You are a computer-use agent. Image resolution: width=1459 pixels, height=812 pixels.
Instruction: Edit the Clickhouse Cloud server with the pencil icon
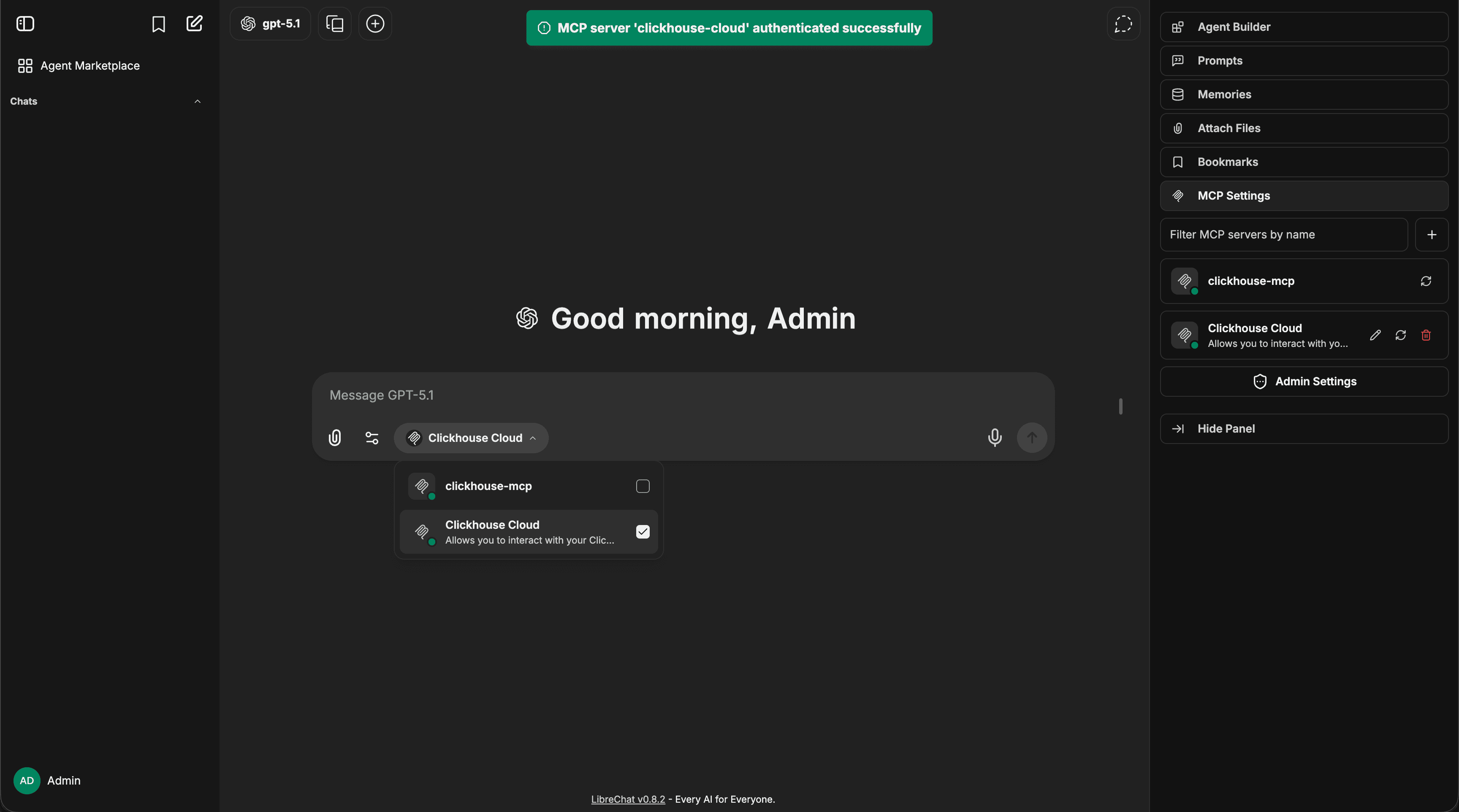click(x=1375, y=335)
